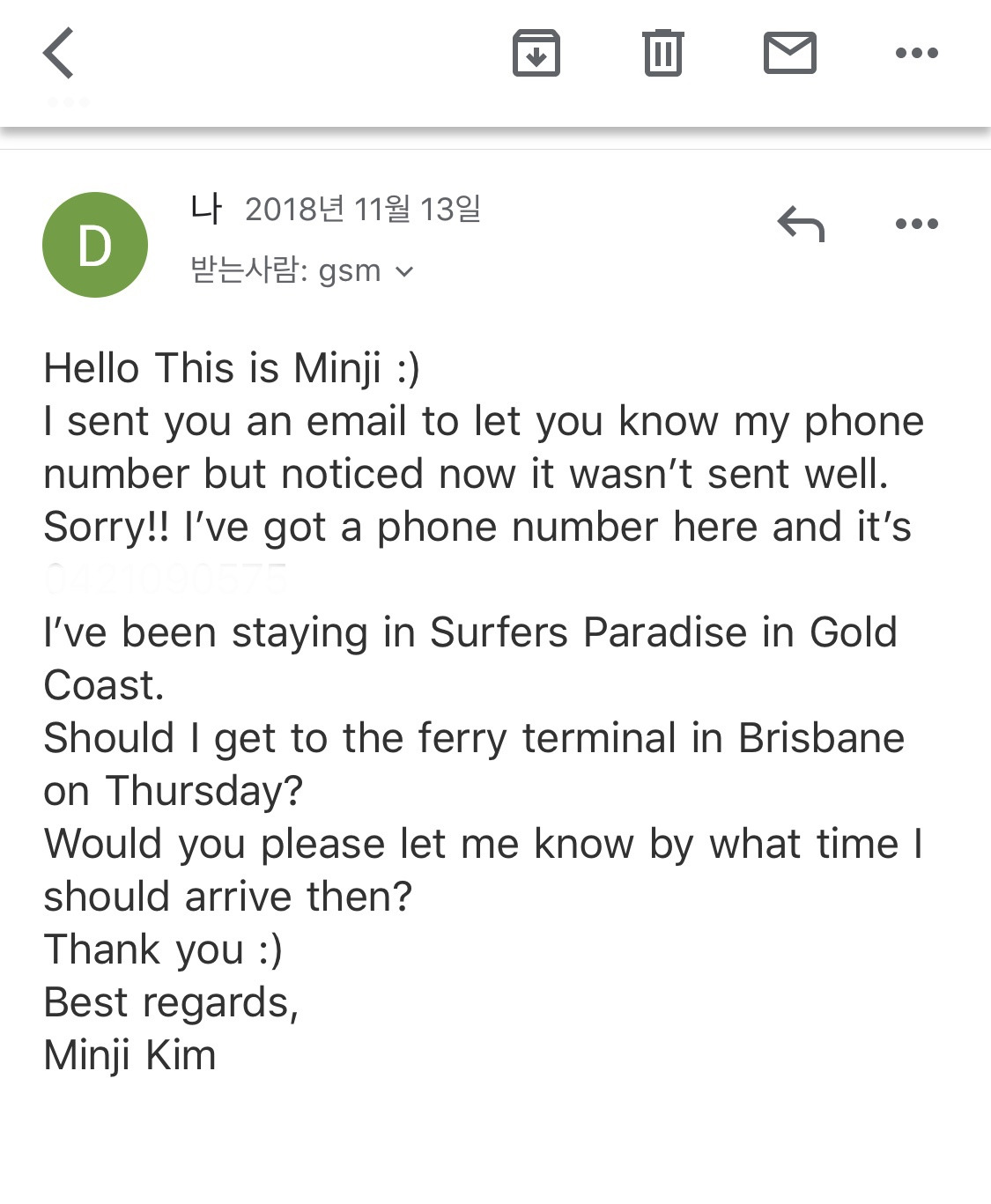Tap the faded phone number in body

(166, 580)
